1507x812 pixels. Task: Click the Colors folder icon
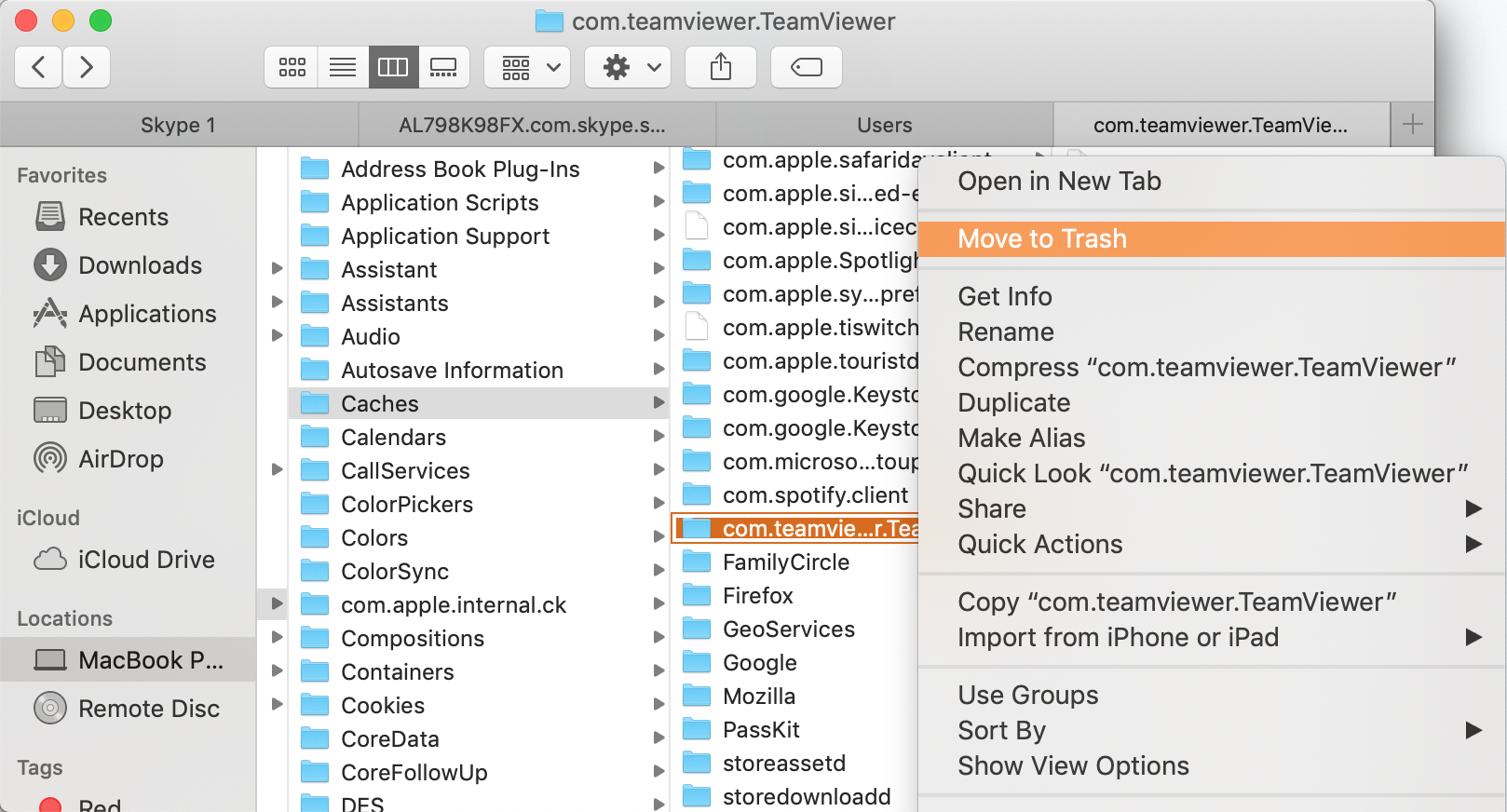pos(315,537)
